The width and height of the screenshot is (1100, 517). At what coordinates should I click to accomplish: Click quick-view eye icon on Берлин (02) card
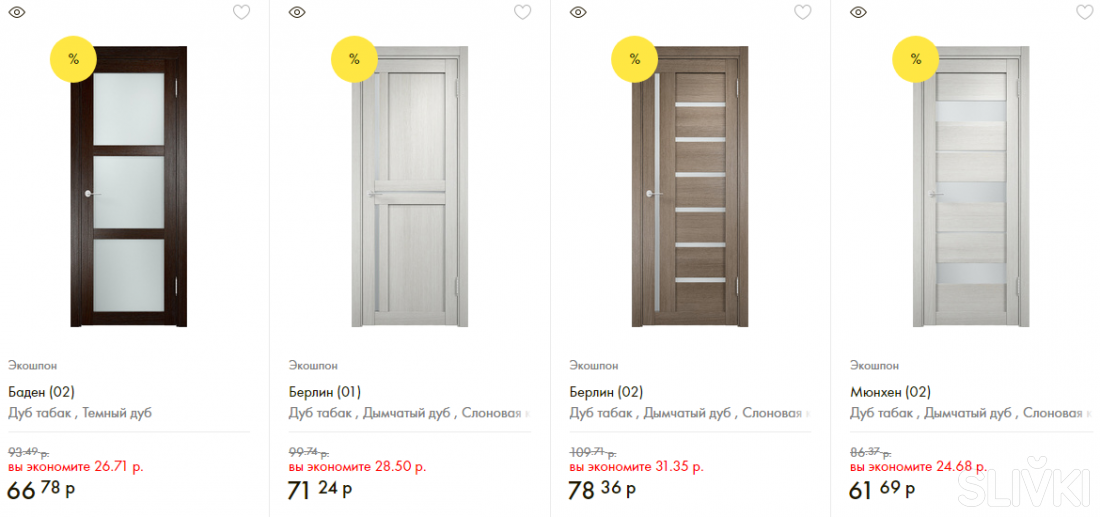[x=577, y=13]
